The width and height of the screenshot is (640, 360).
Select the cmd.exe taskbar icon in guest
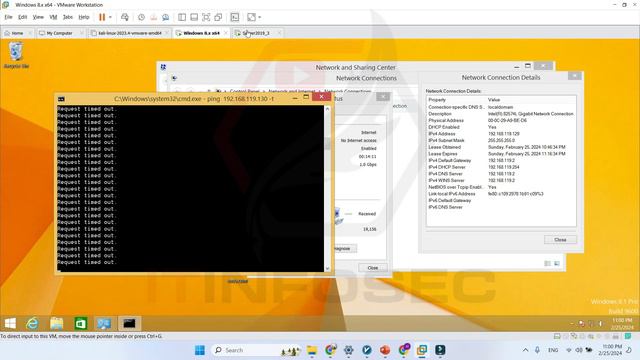point(129,324)
